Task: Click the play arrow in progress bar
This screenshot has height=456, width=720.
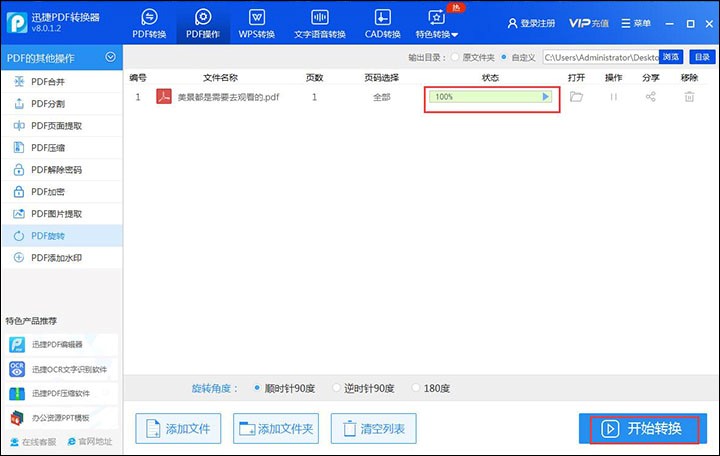Action: [545, 96]
